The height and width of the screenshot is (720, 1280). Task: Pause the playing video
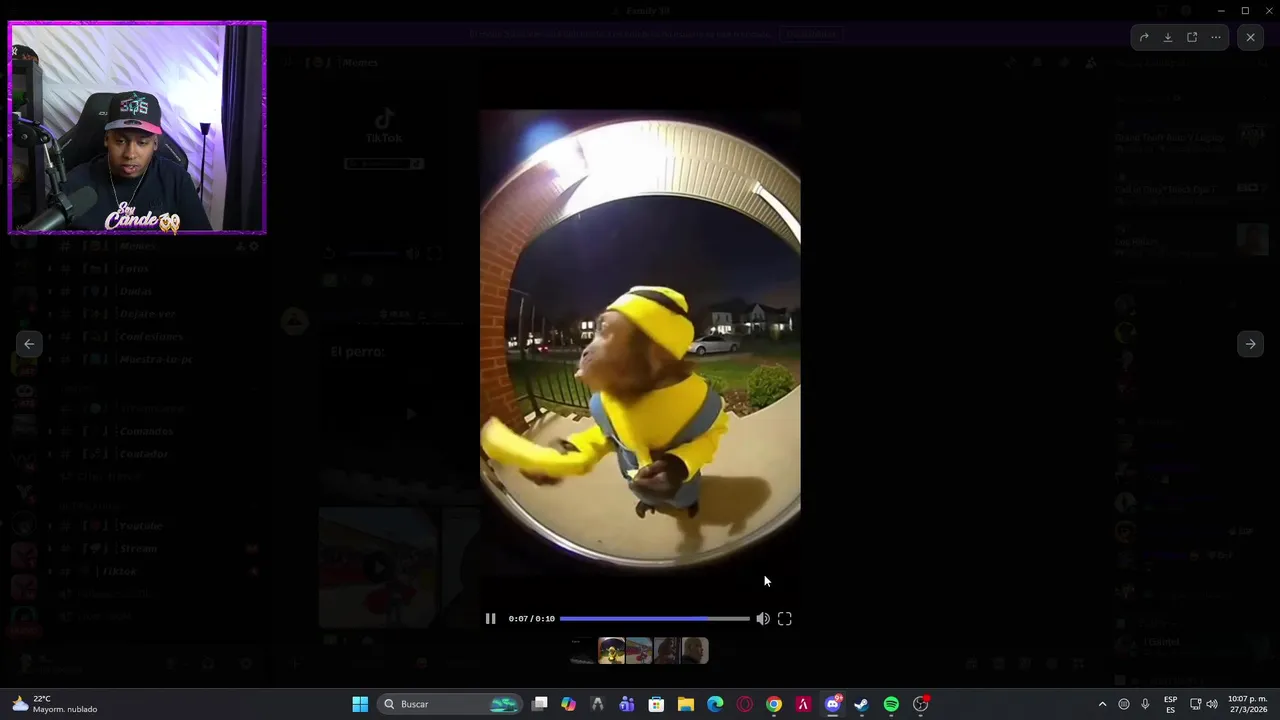490,619
